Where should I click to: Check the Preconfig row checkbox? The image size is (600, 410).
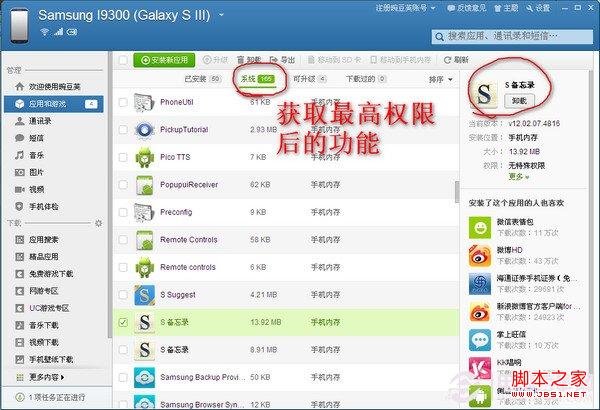point(123,212)
